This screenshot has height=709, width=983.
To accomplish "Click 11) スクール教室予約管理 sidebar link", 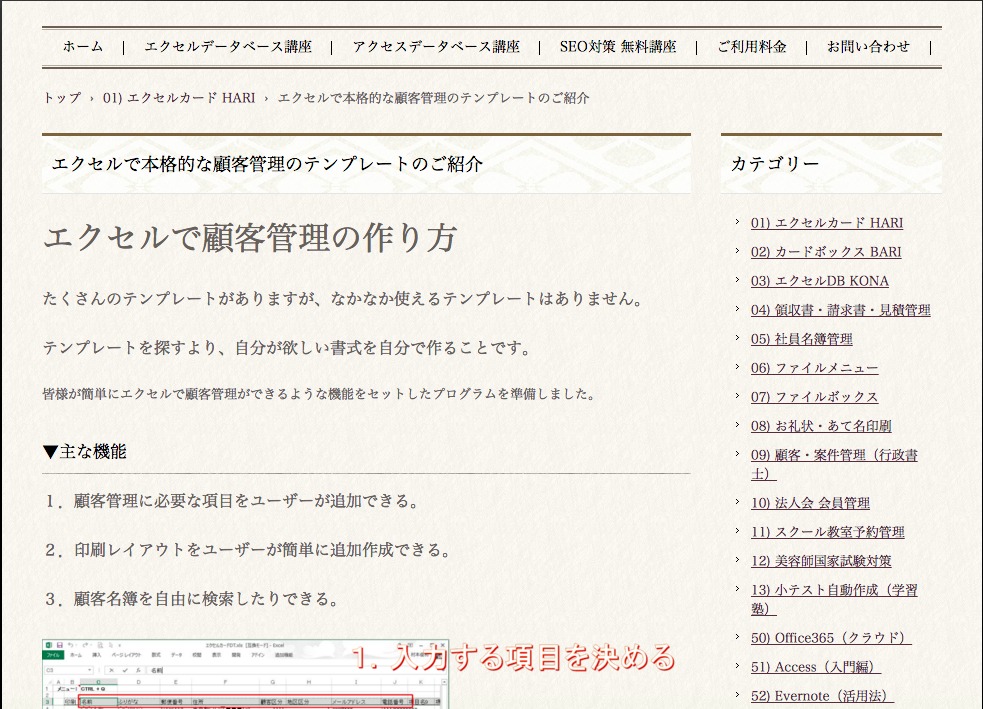I will tap(827, 532).
